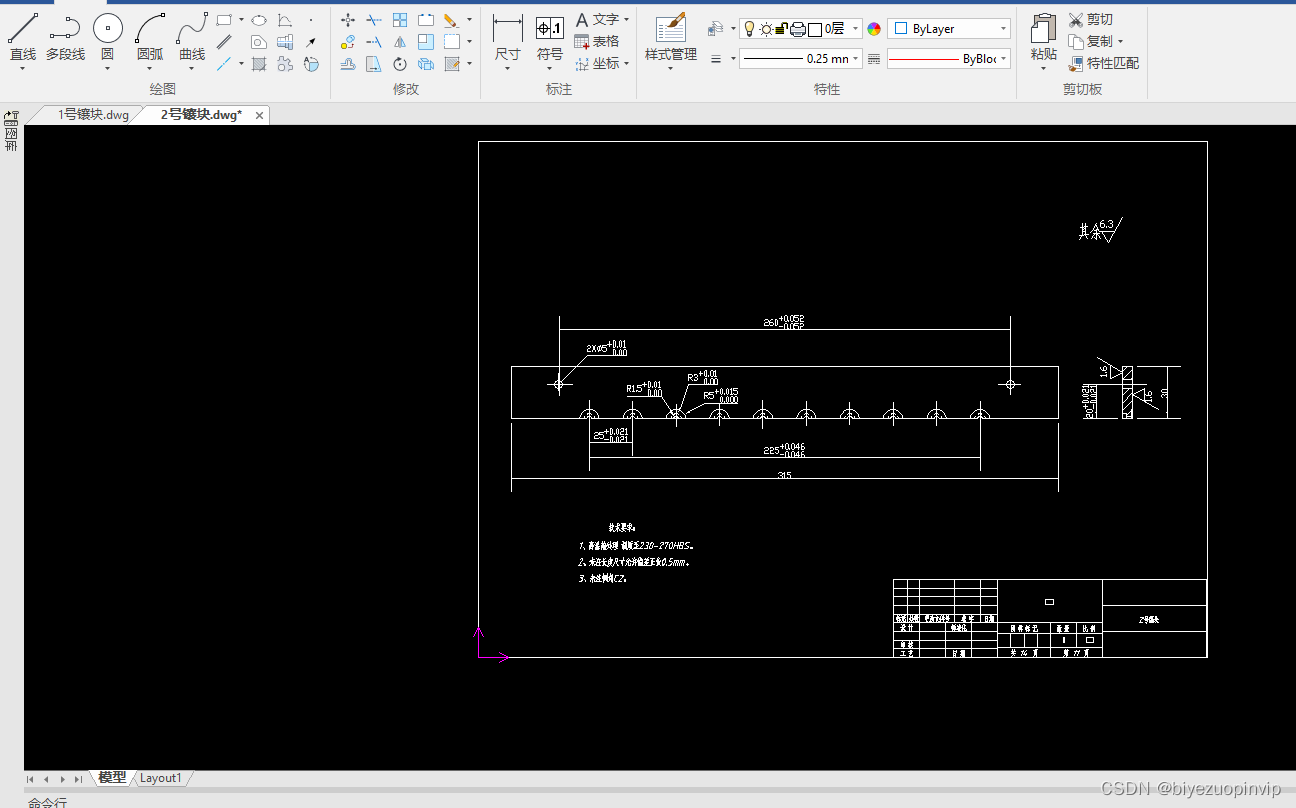Open the 尺寸 dimension tool

coord(508,37)
